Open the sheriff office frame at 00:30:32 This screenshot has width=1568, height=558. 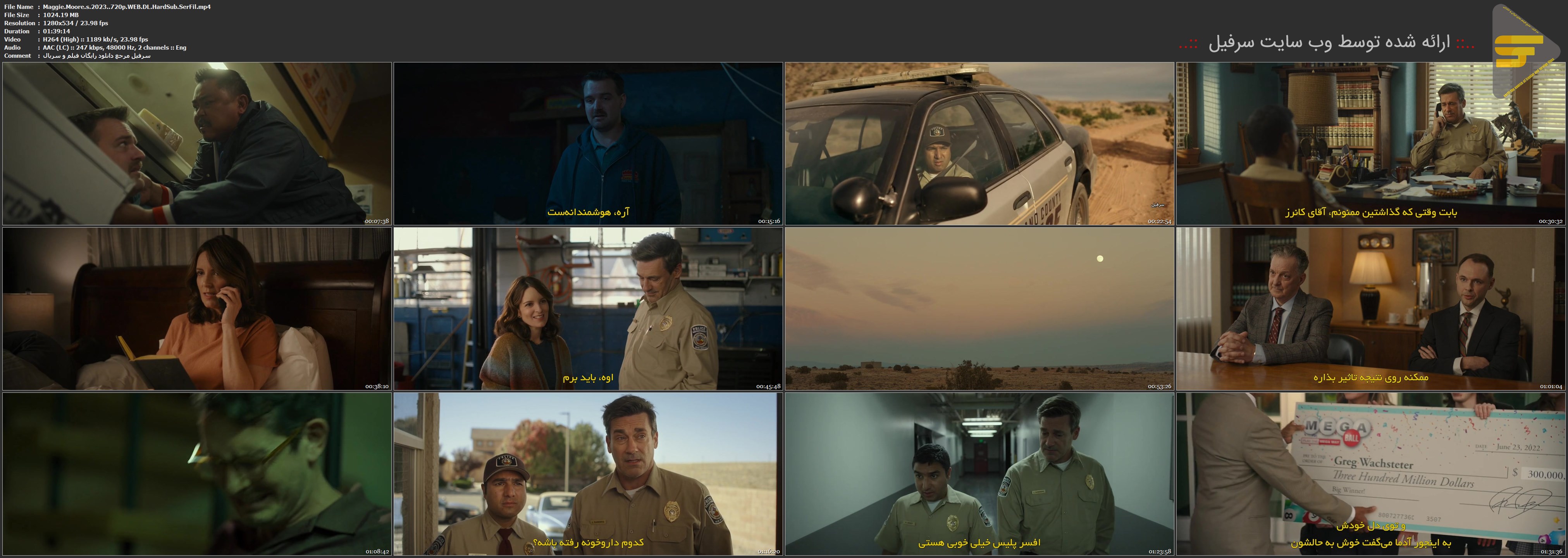click(x=1371, y=144)
